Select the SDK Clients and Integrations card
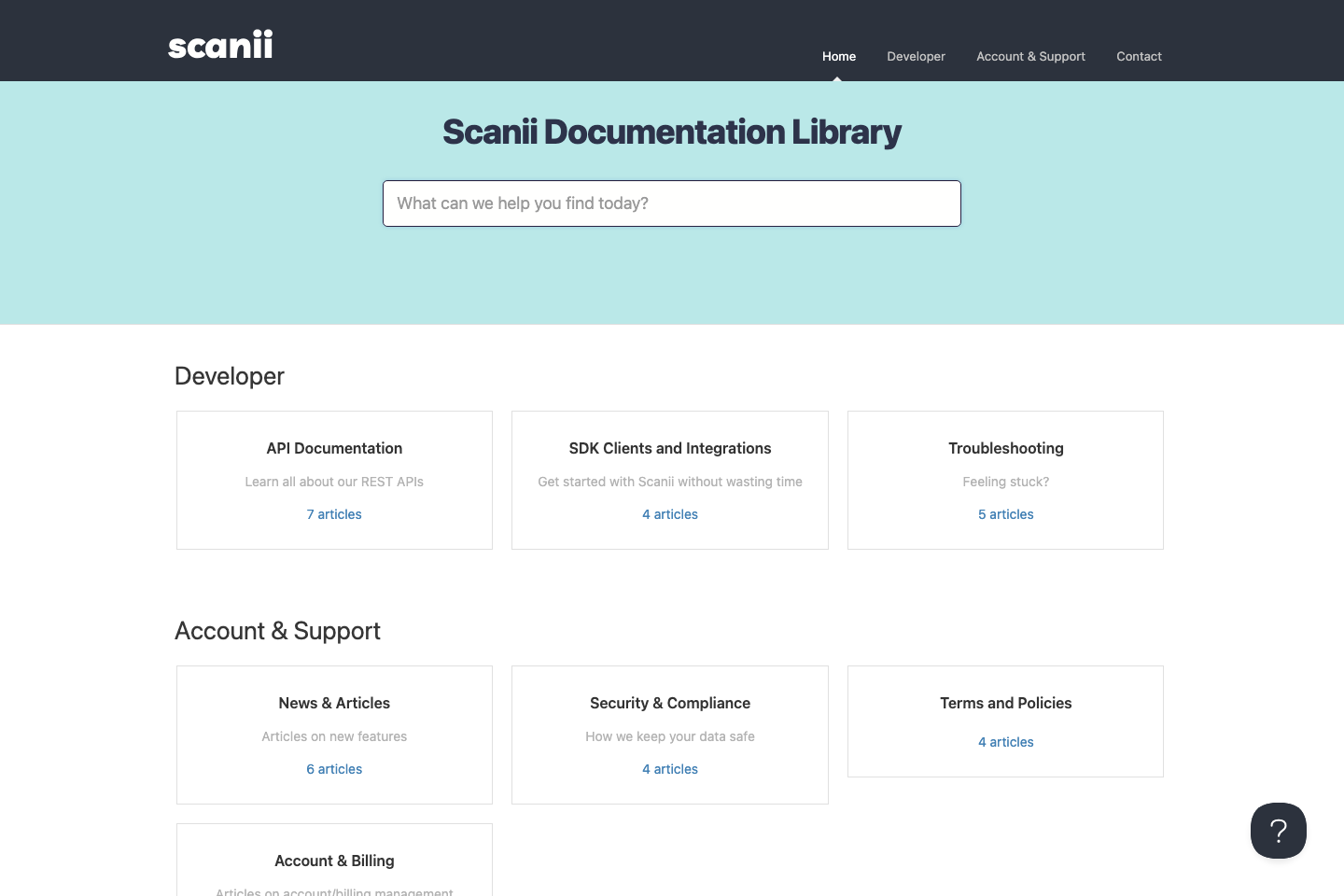This screenshot has width=1344, height=896. tap(669, 448)
